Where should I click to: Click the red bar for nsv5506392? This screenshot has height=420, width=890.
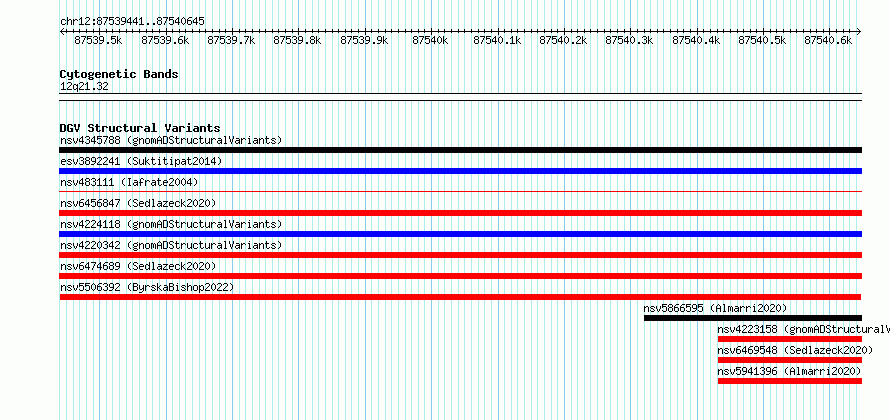click(x=460, y=297)
